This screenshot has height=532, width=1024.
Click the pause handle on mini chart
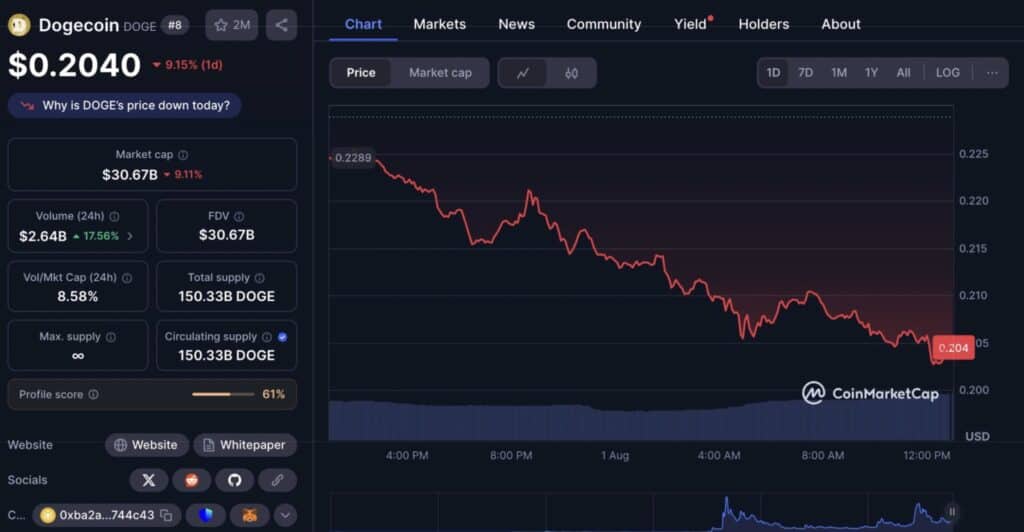point(952,512)
